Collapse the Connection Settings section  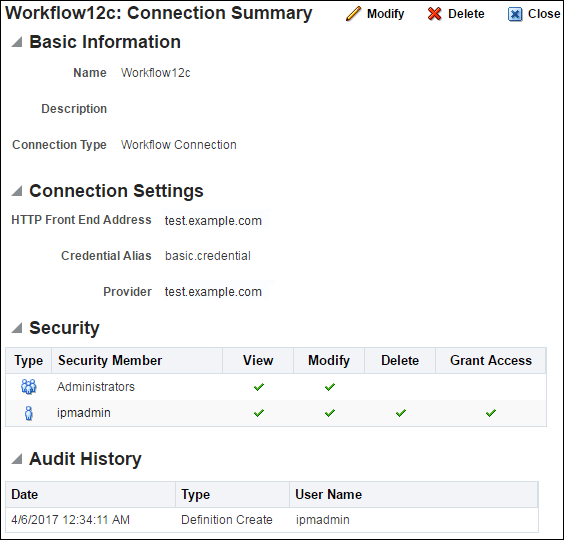[17, 191]
